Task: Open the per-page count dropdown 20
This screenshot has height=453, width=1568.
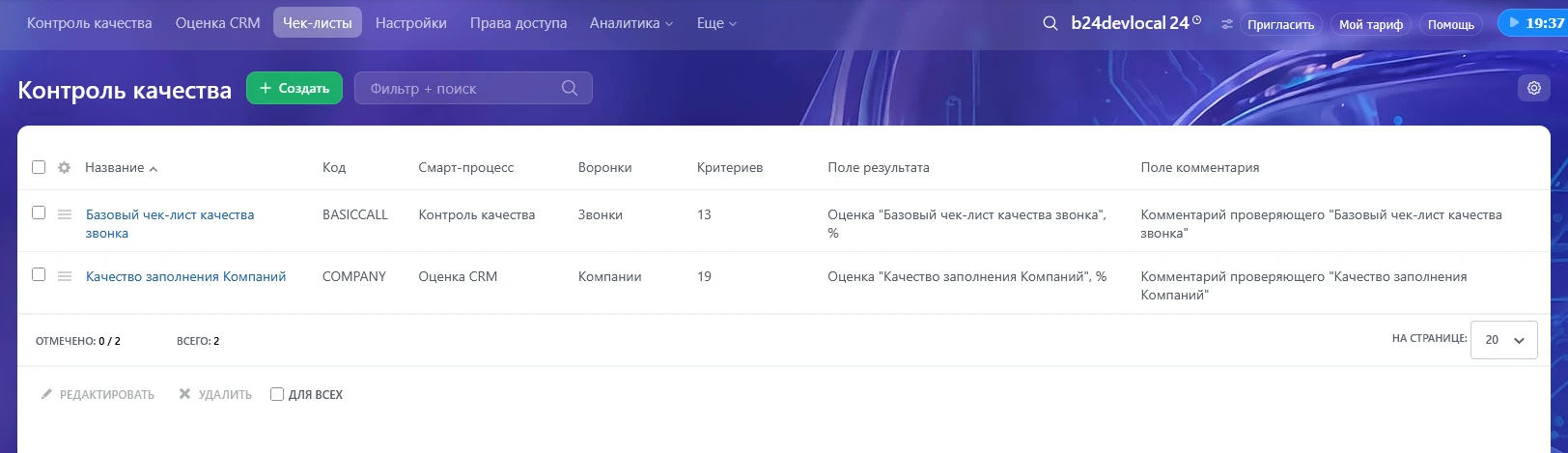Action: (1503, 340)
